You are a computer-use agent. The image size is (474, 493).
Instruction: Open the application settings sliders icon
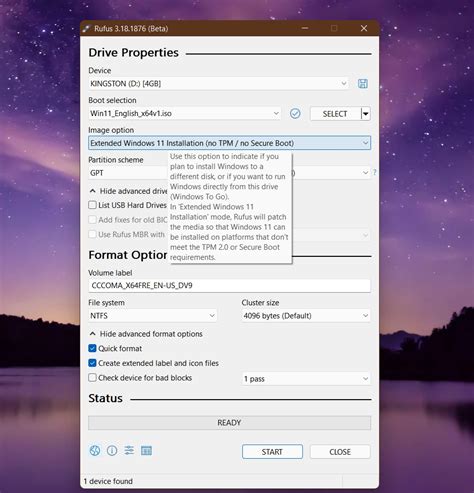129,451
